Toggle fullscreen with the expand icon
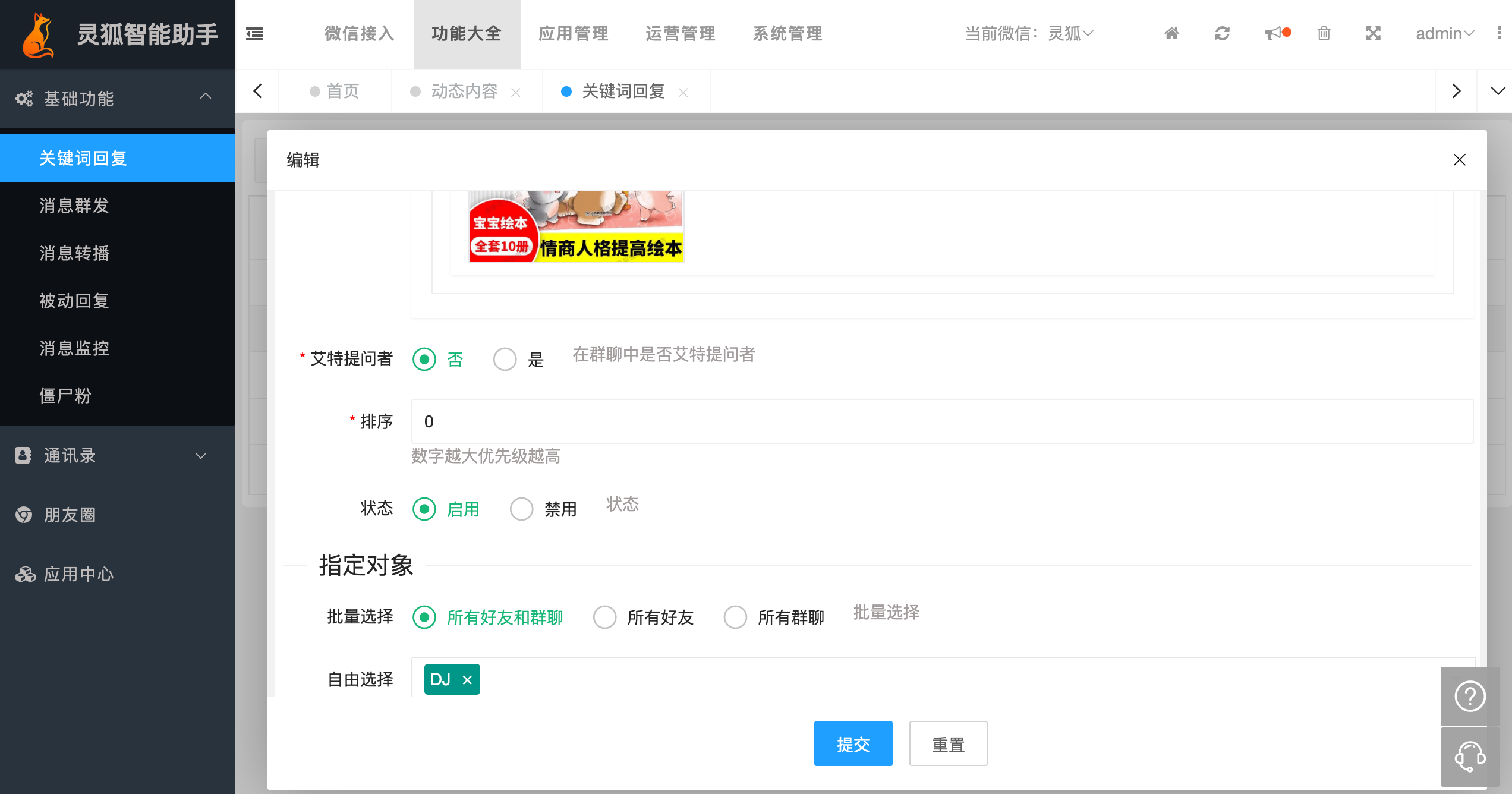This screenshot has width=1512, height=794. click(1373, 33)
